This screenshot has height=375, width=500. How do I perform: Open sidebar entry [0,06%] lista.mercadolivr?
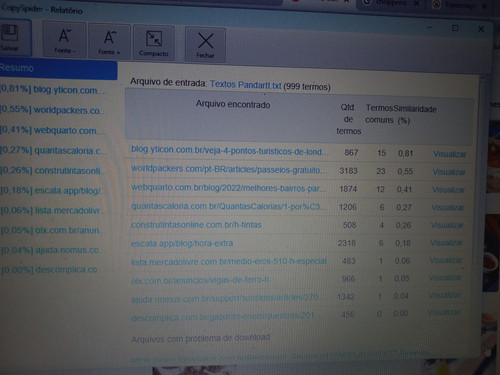point(53,210)
